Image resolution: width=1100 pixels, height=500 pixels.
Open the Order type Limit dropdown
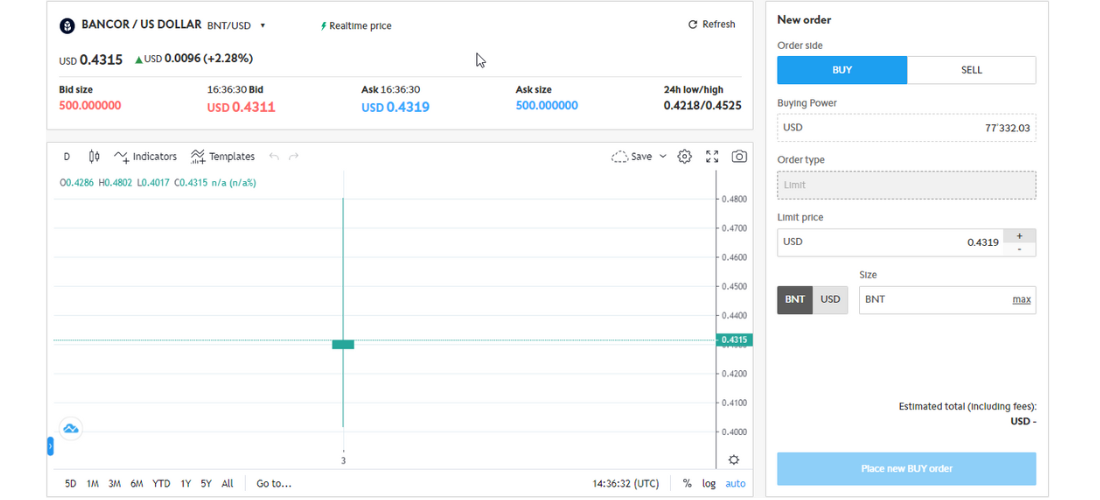pyautogui.click(x=906, y=185)
